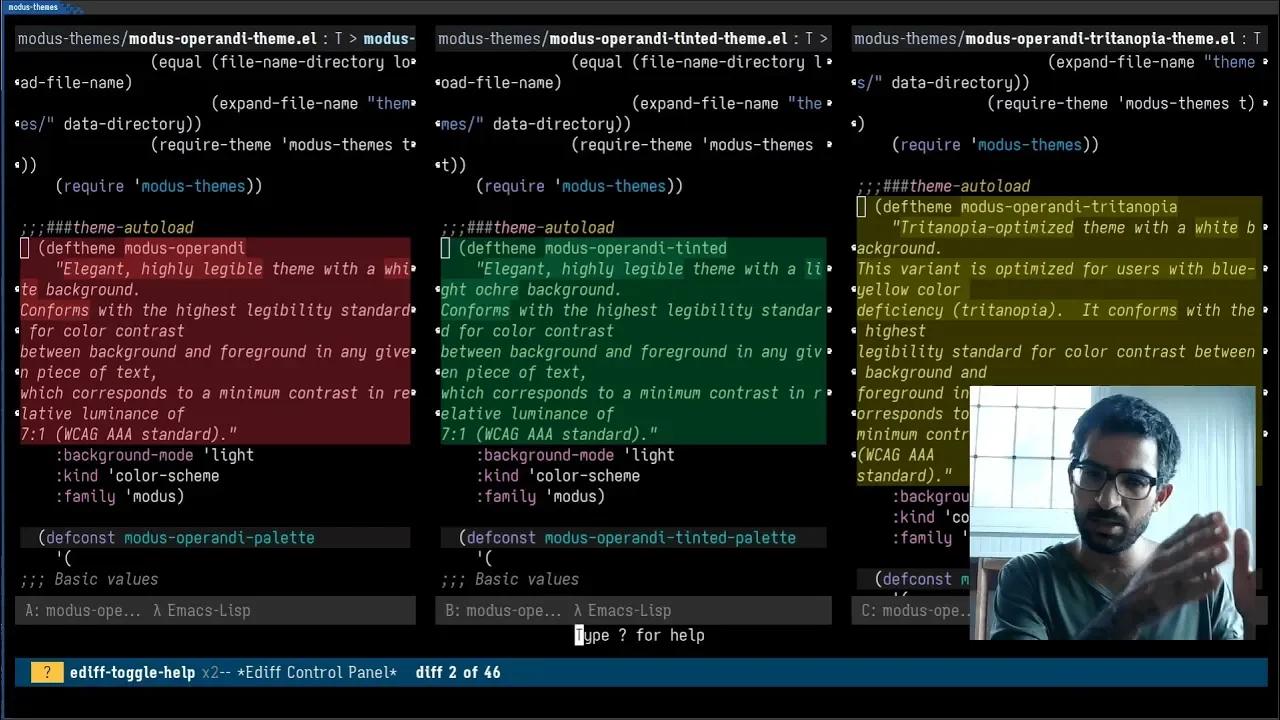Expand the modus-themes directory breadcrumb
Viewport: 1280px width, 720px height.
[x=68, y=38]
